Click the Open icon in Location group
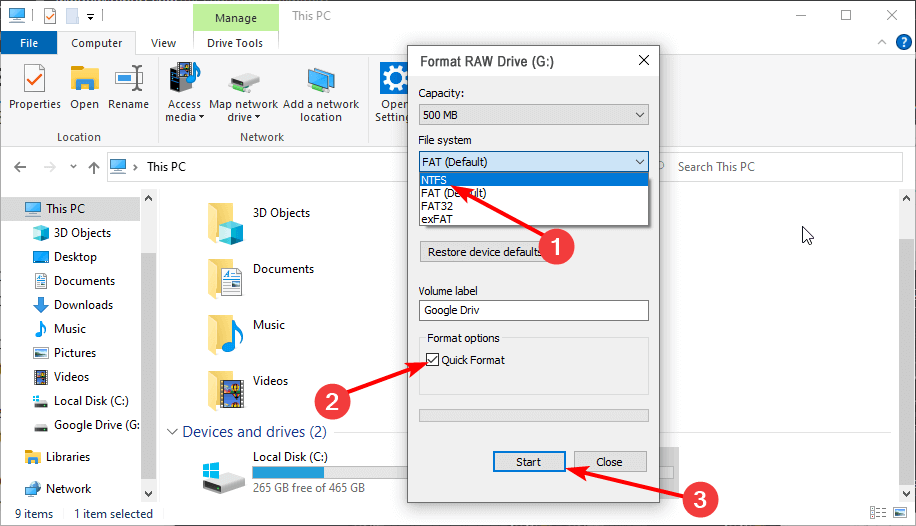Image resolution: width=916 pixels, height=526 pixels. tap(85, 79)
